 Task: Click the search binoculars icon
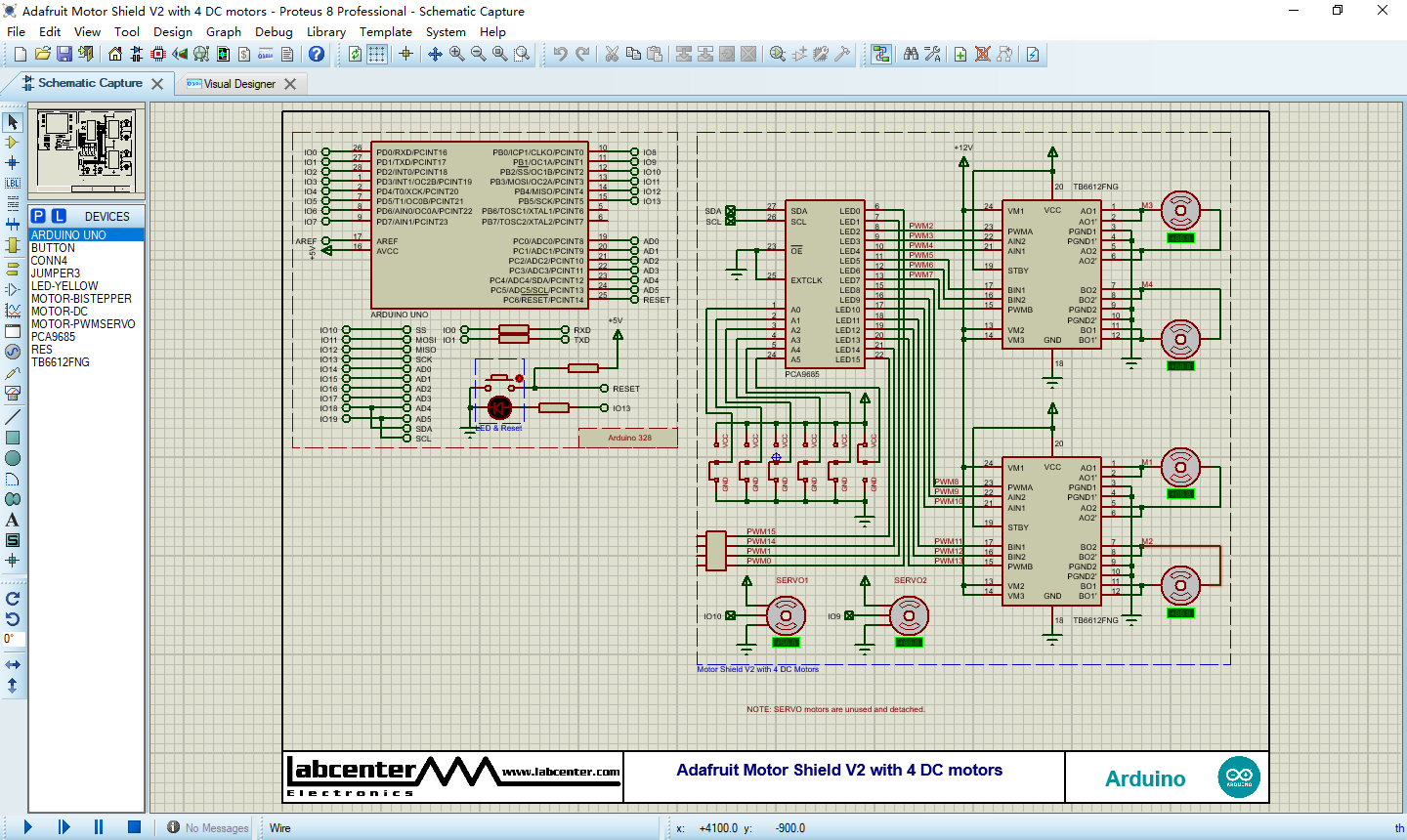[x=911, y=55]
